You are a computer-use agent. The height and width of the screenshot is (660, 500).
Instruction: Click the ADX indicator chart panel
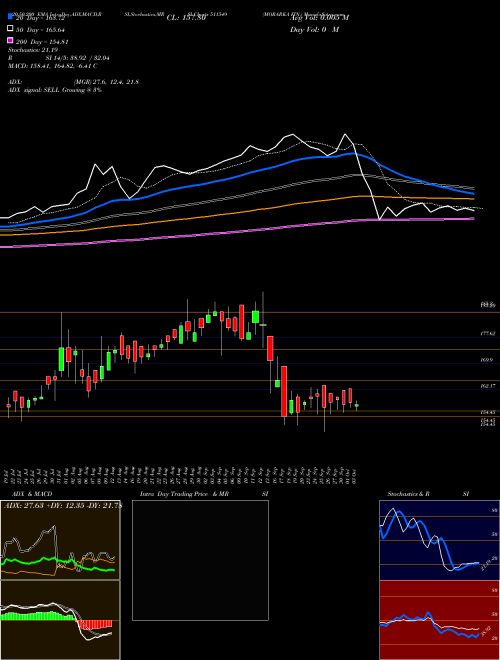[x=60, y=540]
